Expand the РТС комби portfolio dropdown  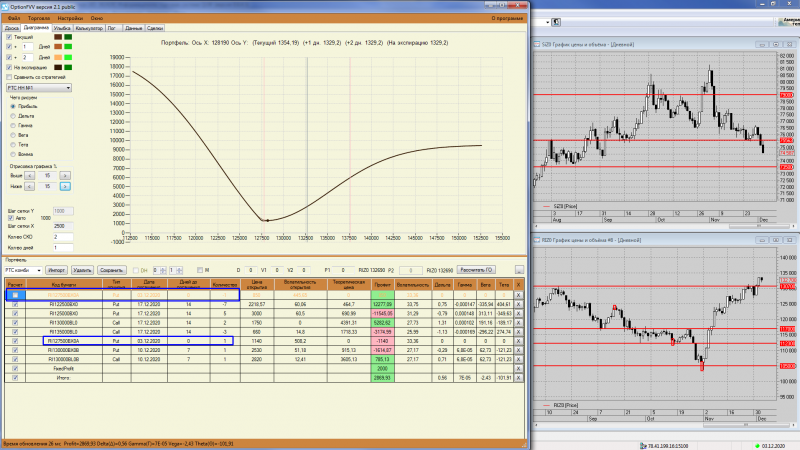click(23, 270)
